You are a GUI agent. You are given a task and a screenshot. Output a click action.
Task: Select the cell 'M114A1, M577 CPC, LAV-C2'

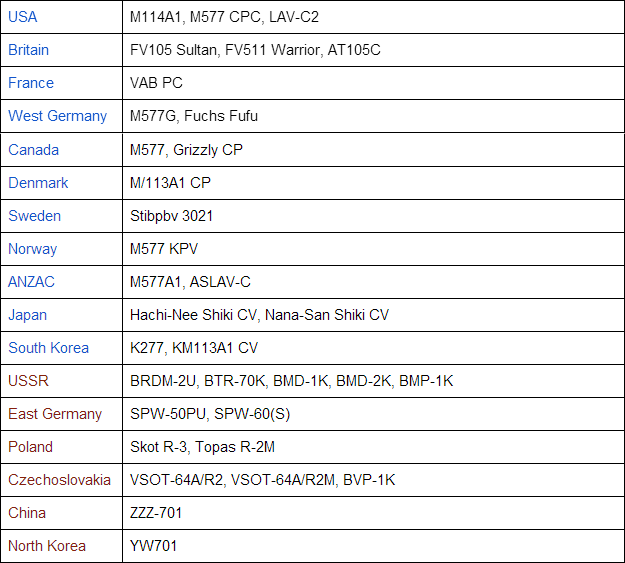[x=373, y=17]
